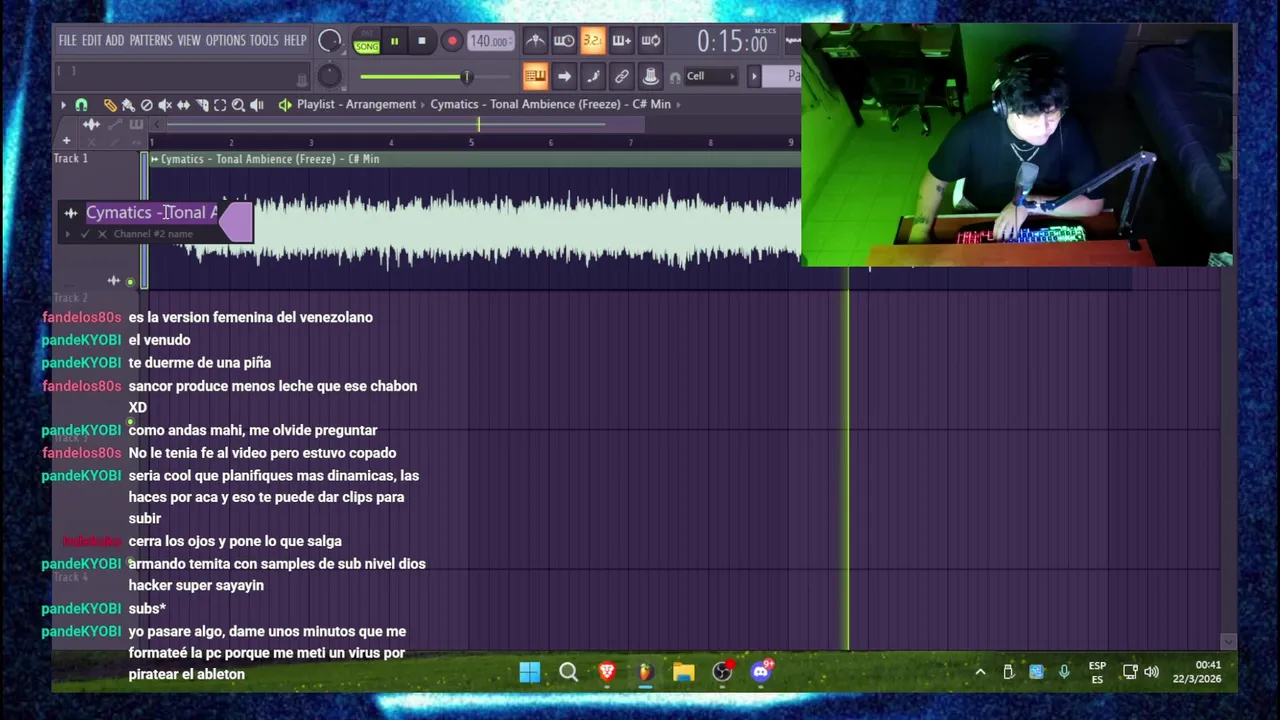Toggle the metronome button
Image resolution: width=1280 pixels, height=720 pixels.
[x=535, y=41]
